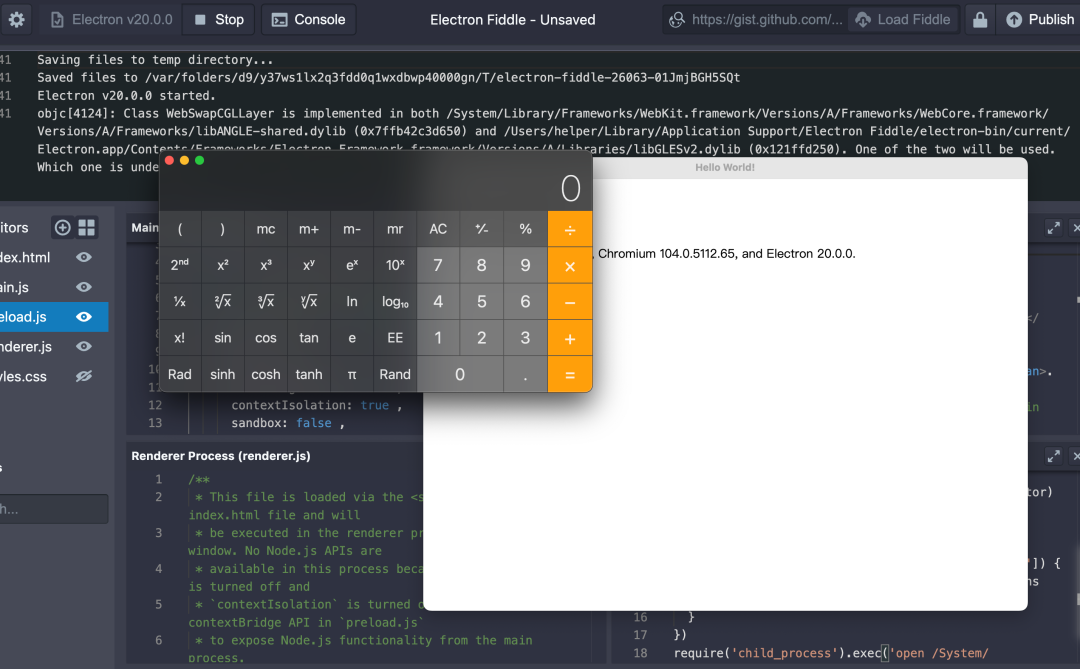Click Renderer Process (renderer.js) pane title
Screen dimensions: 1080x669
click(x=220, y=456)
